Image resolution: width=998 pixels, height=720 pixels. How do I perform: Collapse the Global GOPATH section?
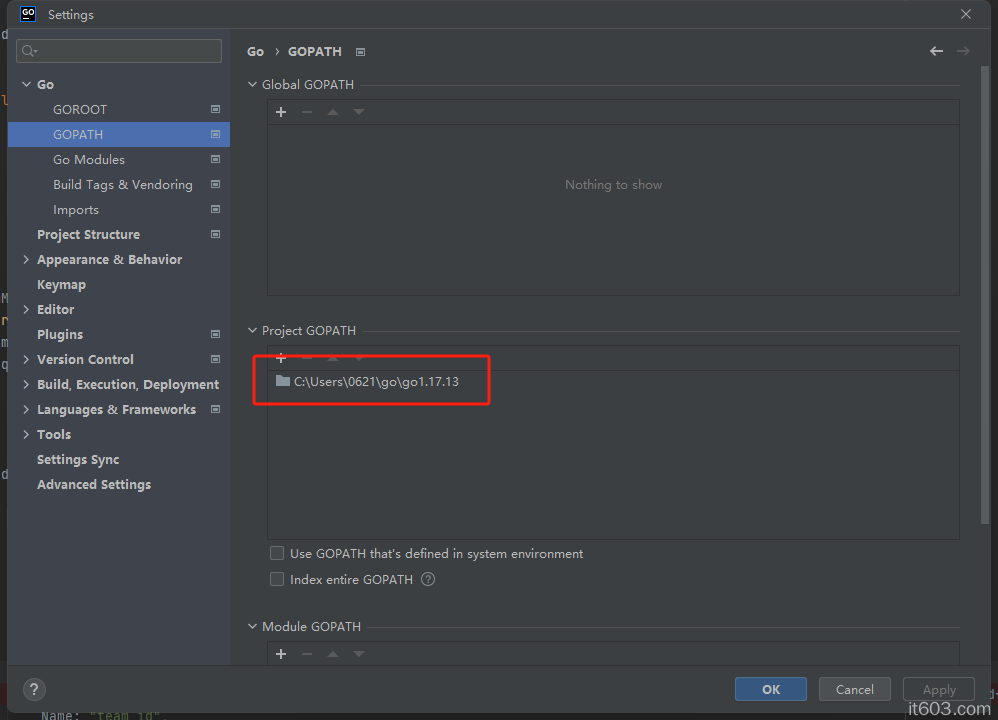click(253, 85)
